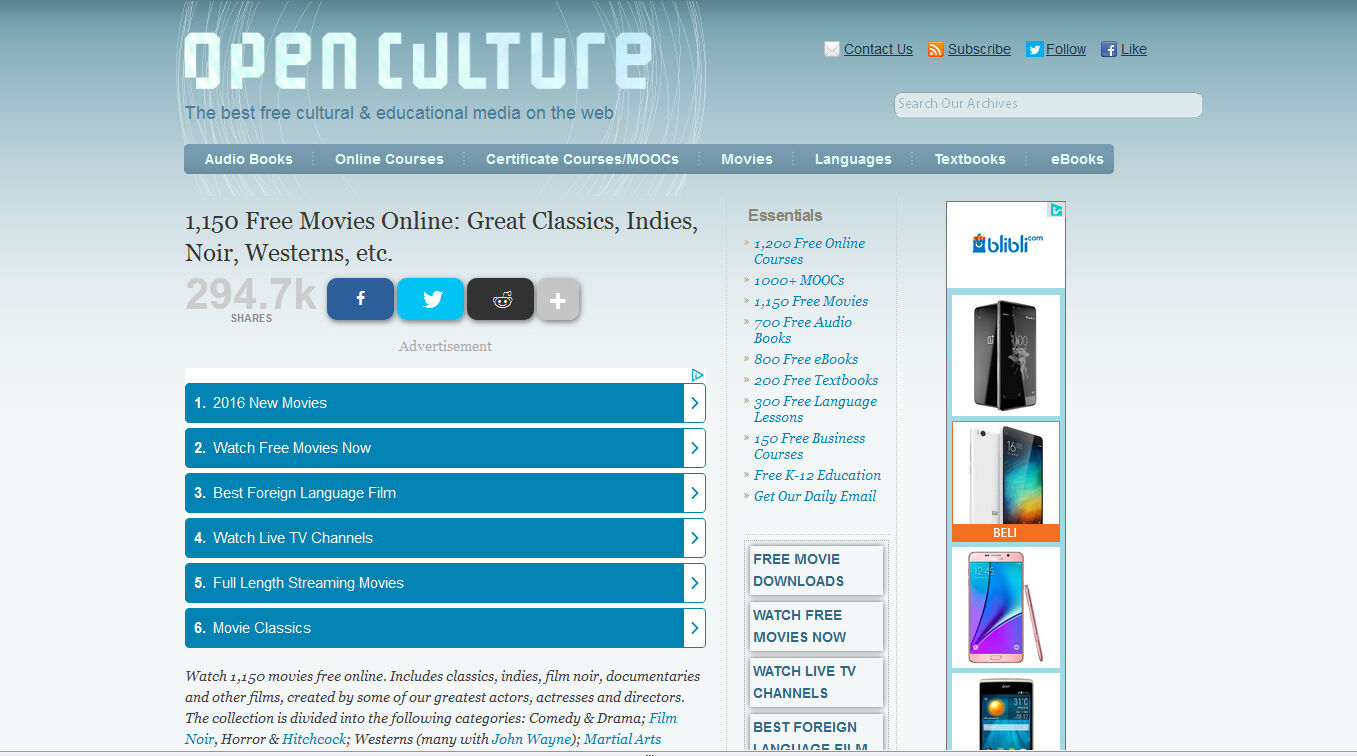Click arrow on Best Foreign Language Film row
Viewport: 1357px width, 756px height.
pyautogui.click(x=694, y=493)
